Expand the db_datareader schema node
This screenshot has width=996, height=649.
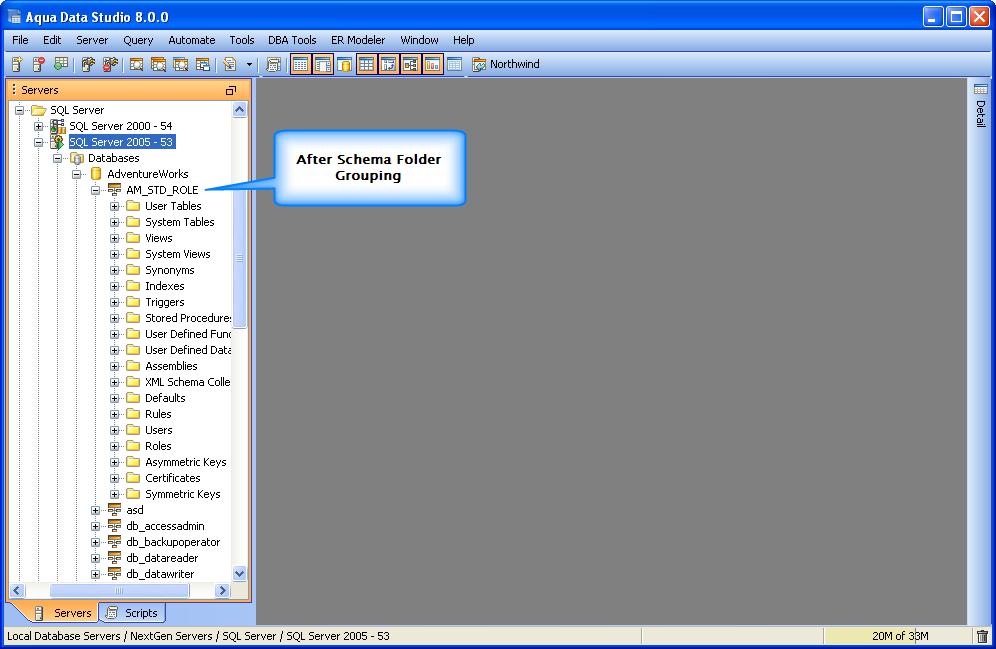coord(96,558)
